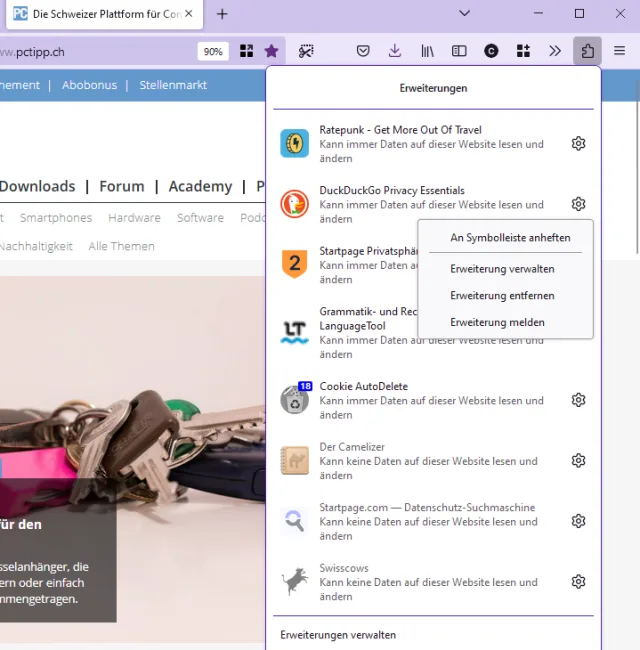Open a new tab with plus button
This screenshot has height=650, width=640.
(x=222, y=14)
